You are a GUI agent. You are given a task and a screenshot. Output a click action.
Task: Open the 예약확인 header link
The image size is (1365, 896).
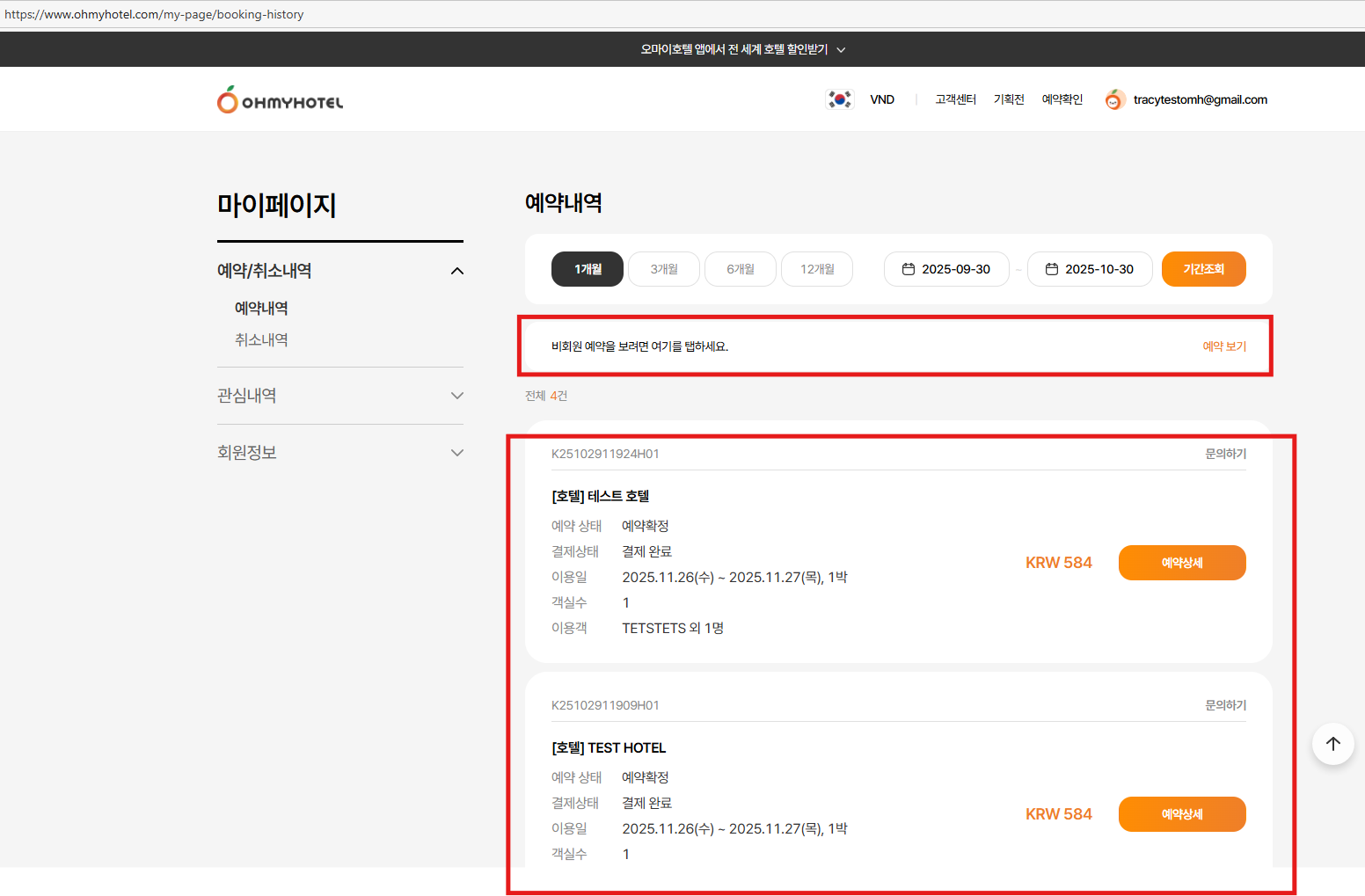tap(1062, 99)
